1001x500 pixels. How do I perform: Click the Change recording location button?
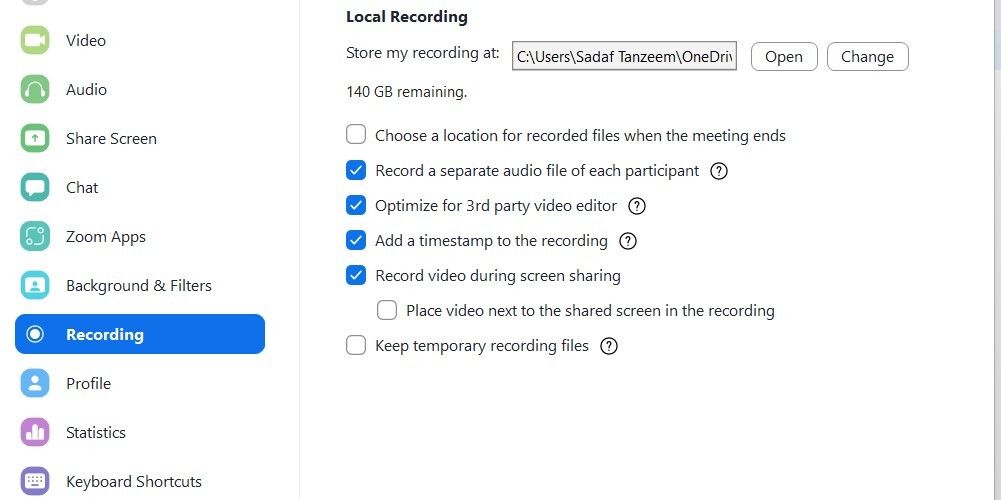tap(868, 57)
